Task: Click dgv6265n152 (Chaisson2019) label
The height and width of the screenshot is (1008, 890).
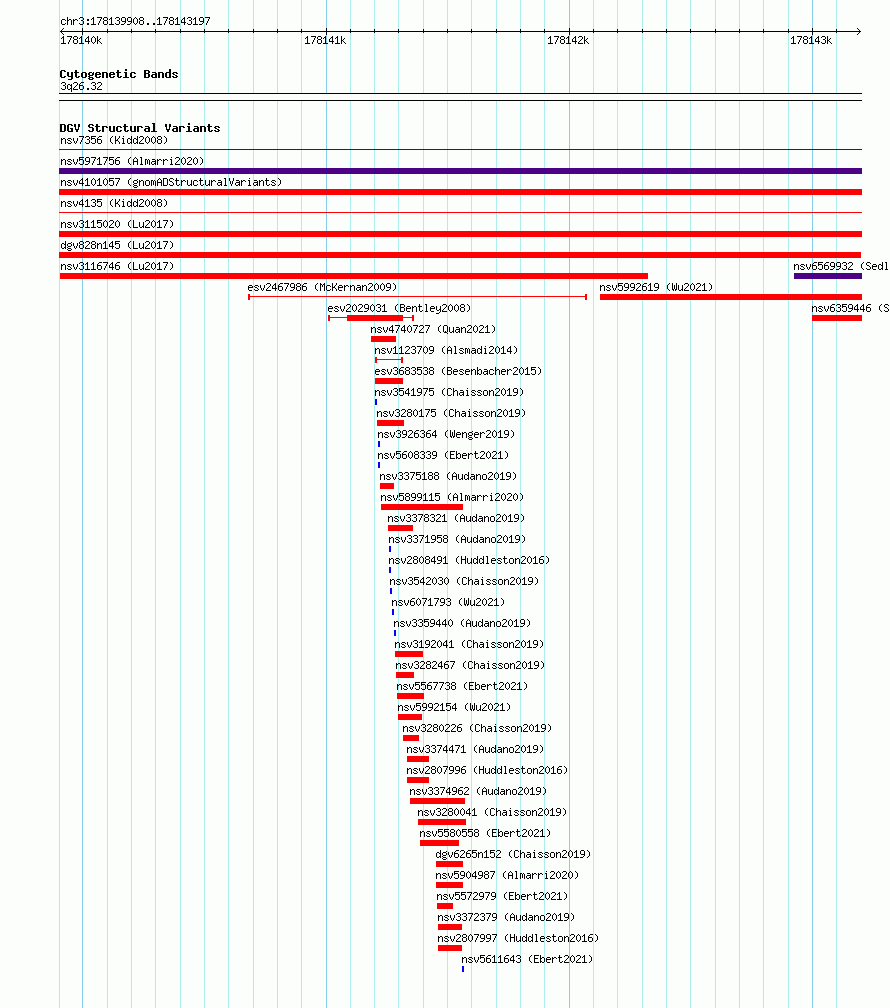Action: pyautogui.click(x=513, y=854)
